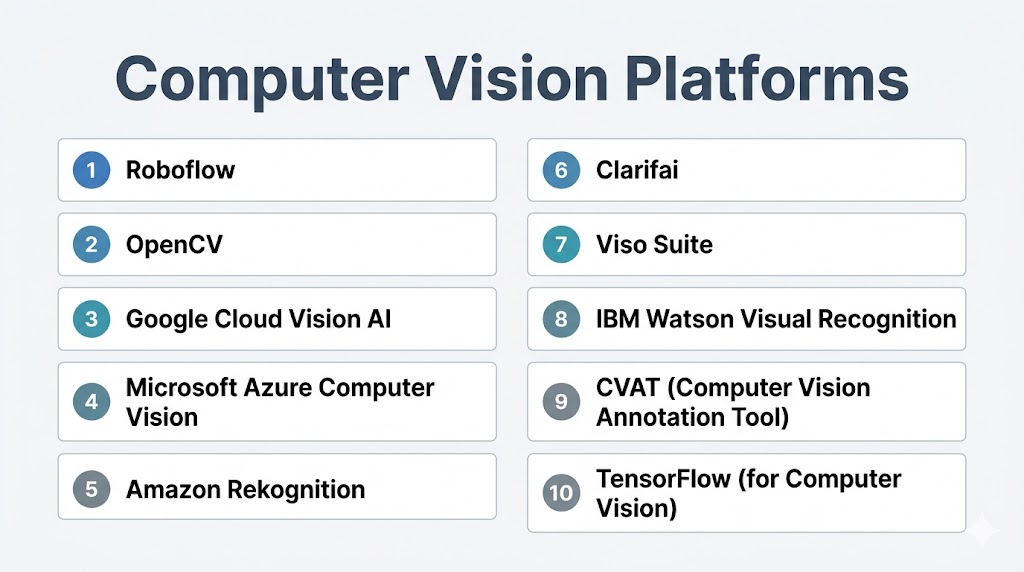Viewport: 1024px width, 572px height.
Task: Click the number 2 circle beside OpenCV
Action: 91,244
